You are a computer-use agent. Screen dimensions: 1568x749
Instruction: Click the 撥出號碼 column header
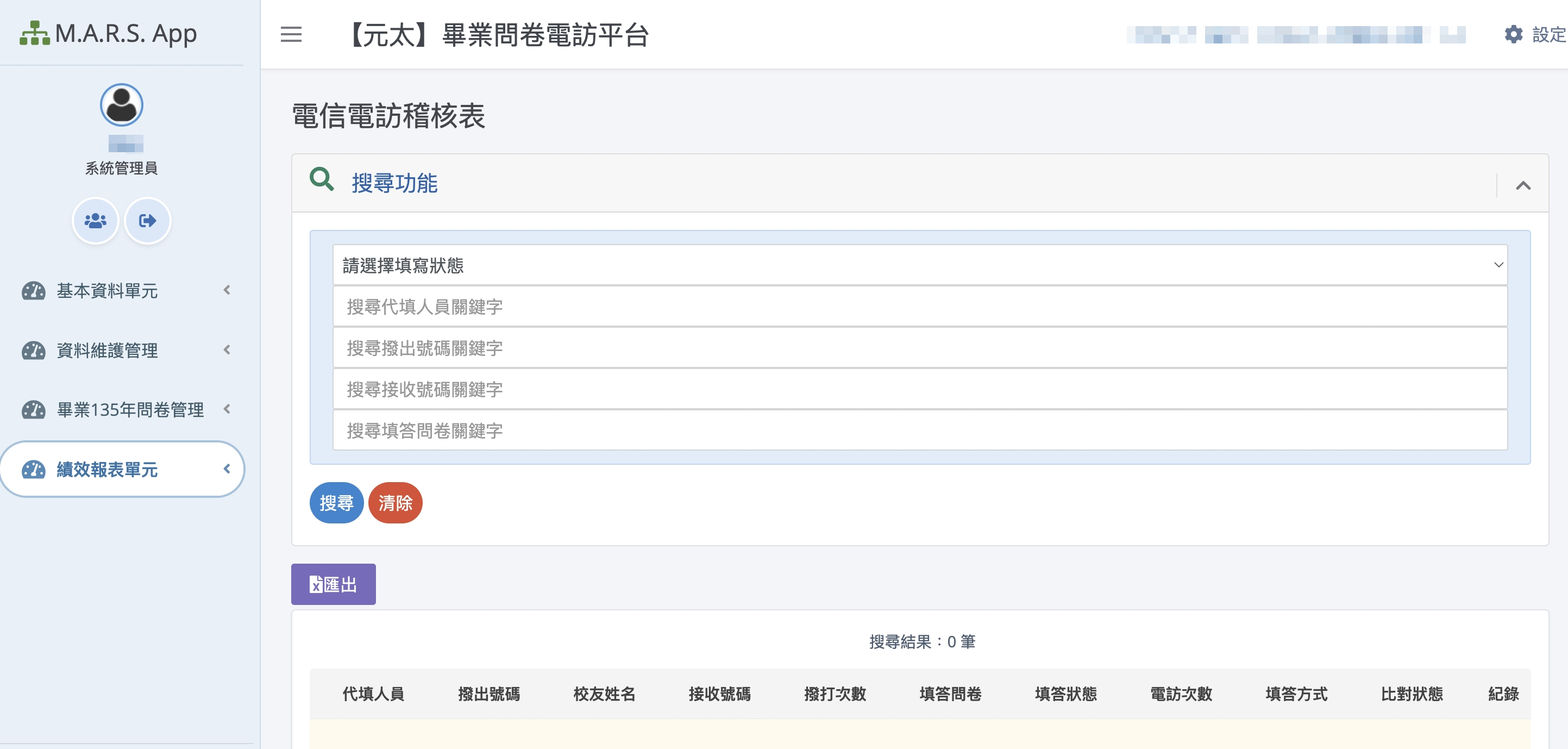click(x=489, y=694)
